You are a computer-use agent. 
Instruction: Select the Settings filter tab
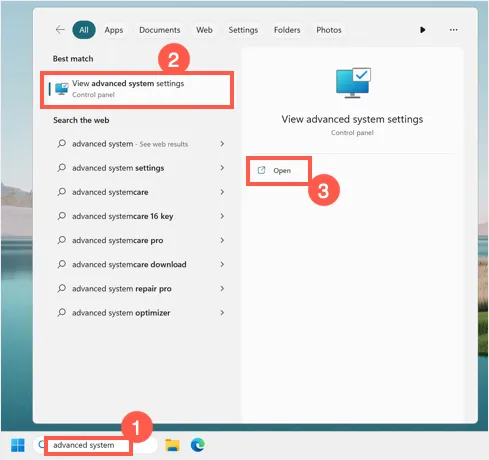(243, 30)
